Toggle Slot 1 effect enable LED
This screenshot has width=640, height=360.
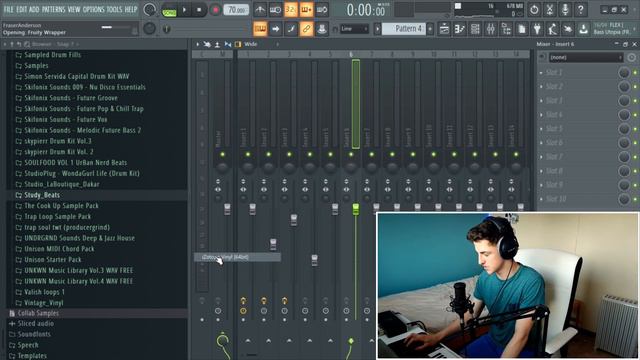tap(635, 73)
